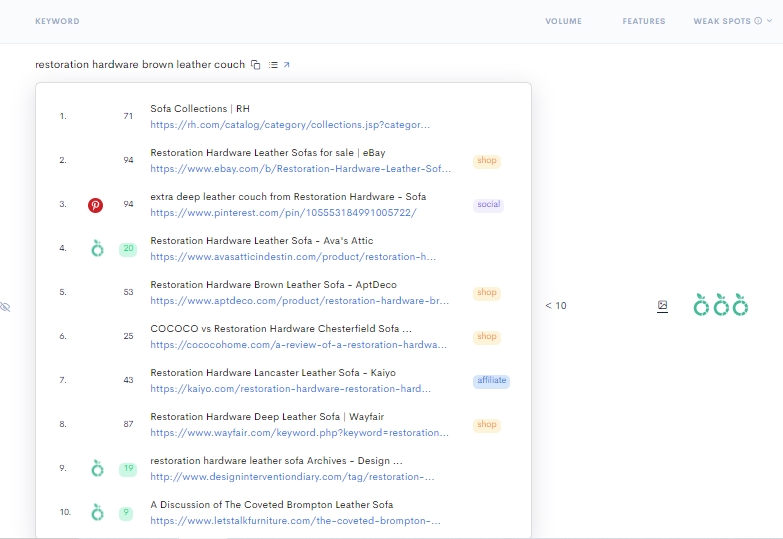Toggle the hide keyword eye icon

pos(5,307)
